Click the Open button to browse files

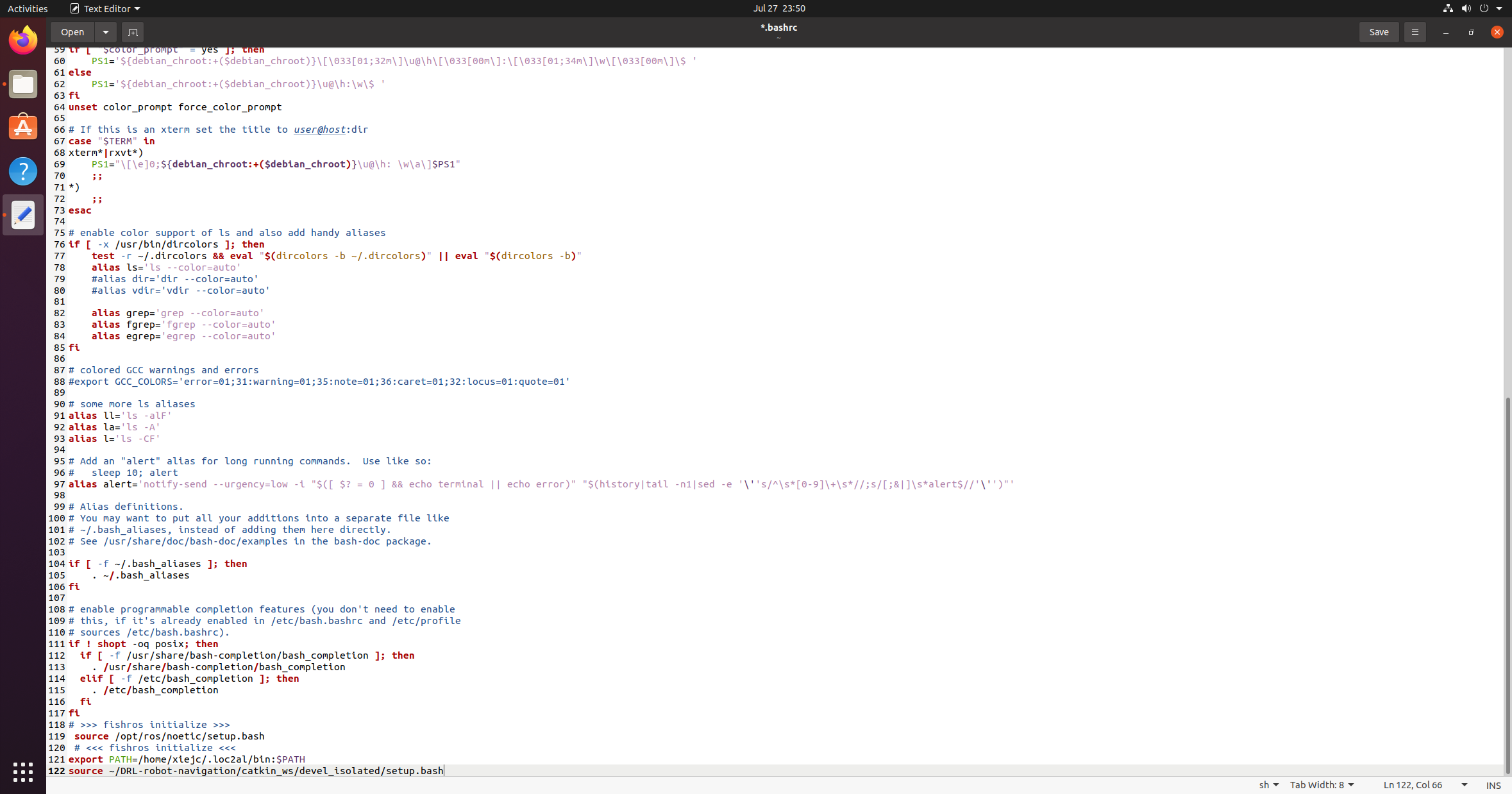pyautogui.click(x=71, y=31)
